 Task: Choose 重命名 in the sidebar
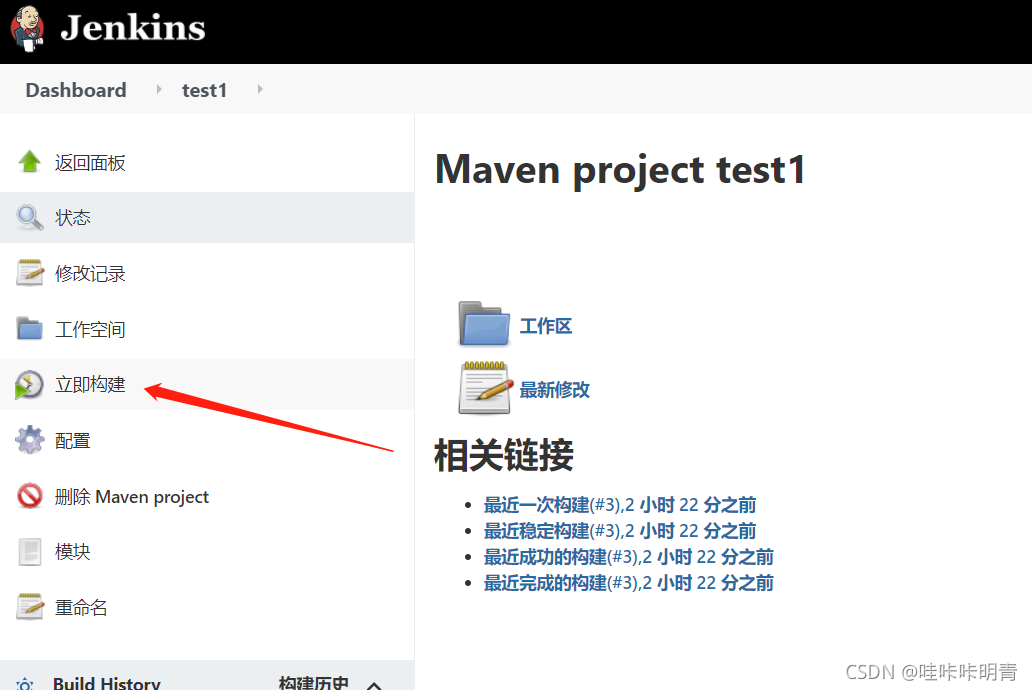click(81, 607)
